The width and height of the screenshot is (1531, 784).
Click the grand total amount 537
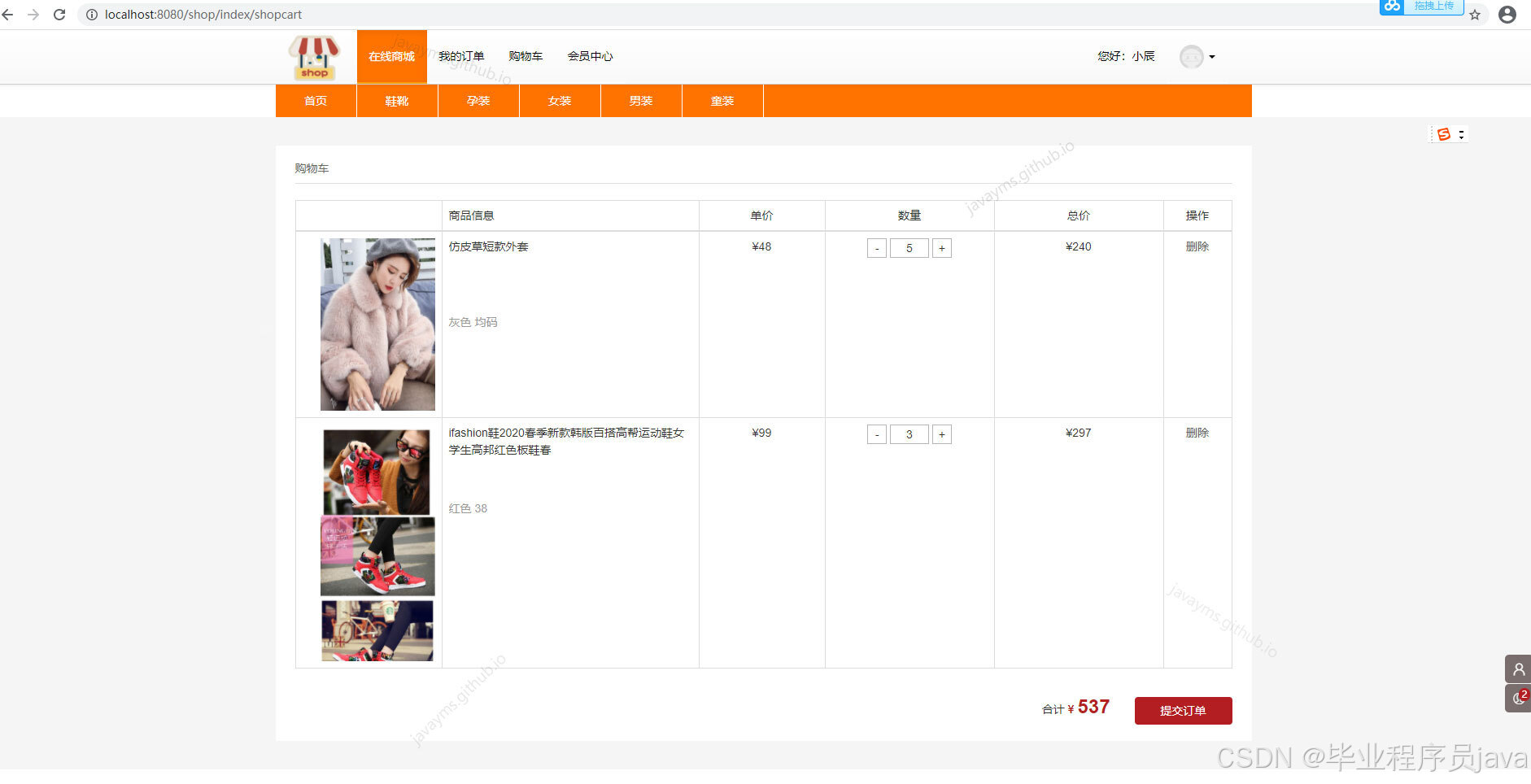point(1093,707)
